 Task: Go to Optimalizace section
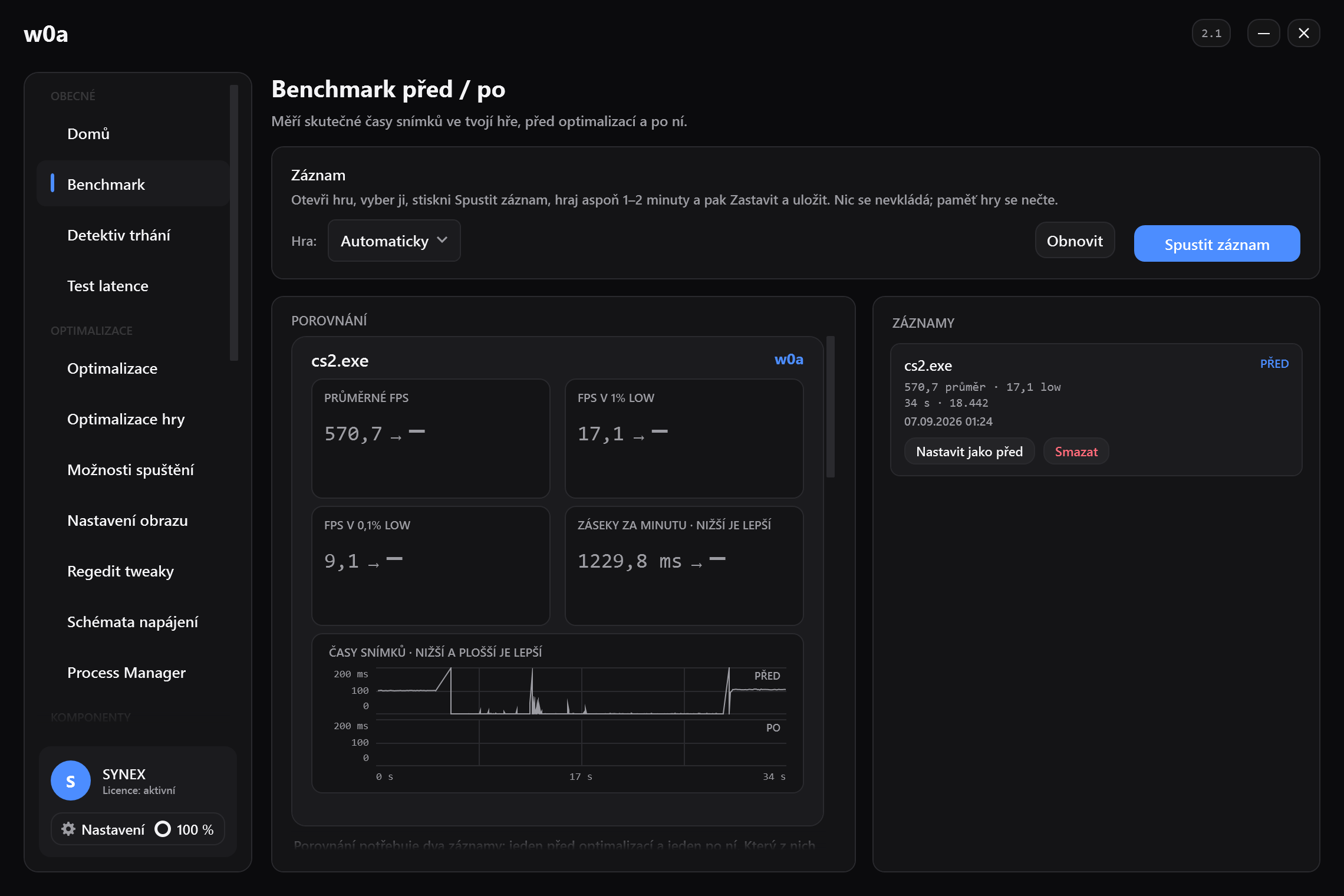coord(133,368)
